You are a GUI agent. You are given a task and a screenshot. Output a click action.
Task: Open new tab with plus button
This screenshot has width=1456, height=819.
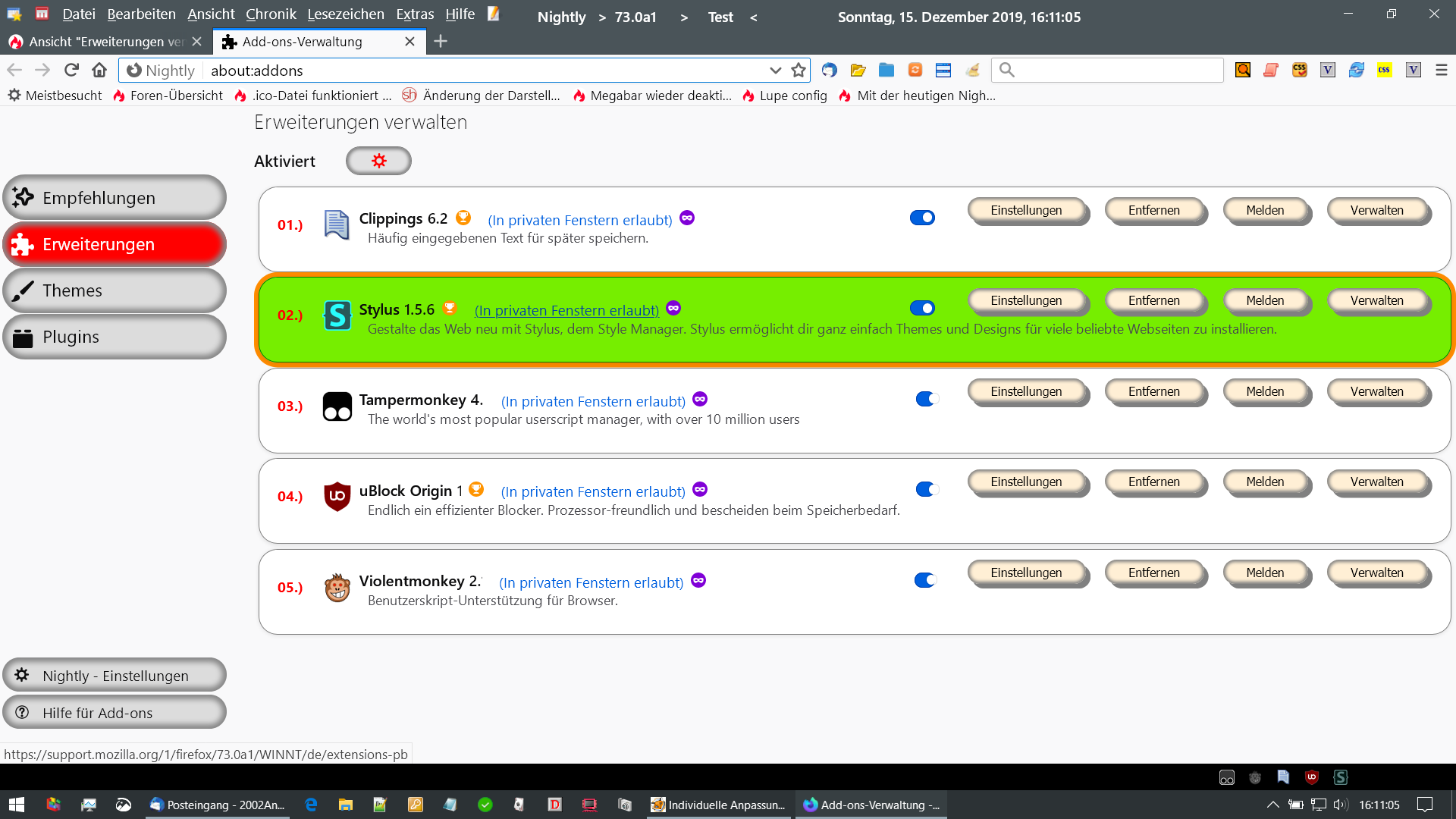pos(441,41)
